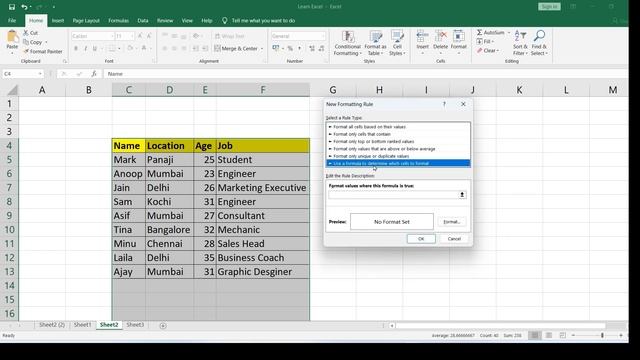Click the Insert Function fx icon
640x360 pixels.
pyautogui.click(x=94, y=74)
